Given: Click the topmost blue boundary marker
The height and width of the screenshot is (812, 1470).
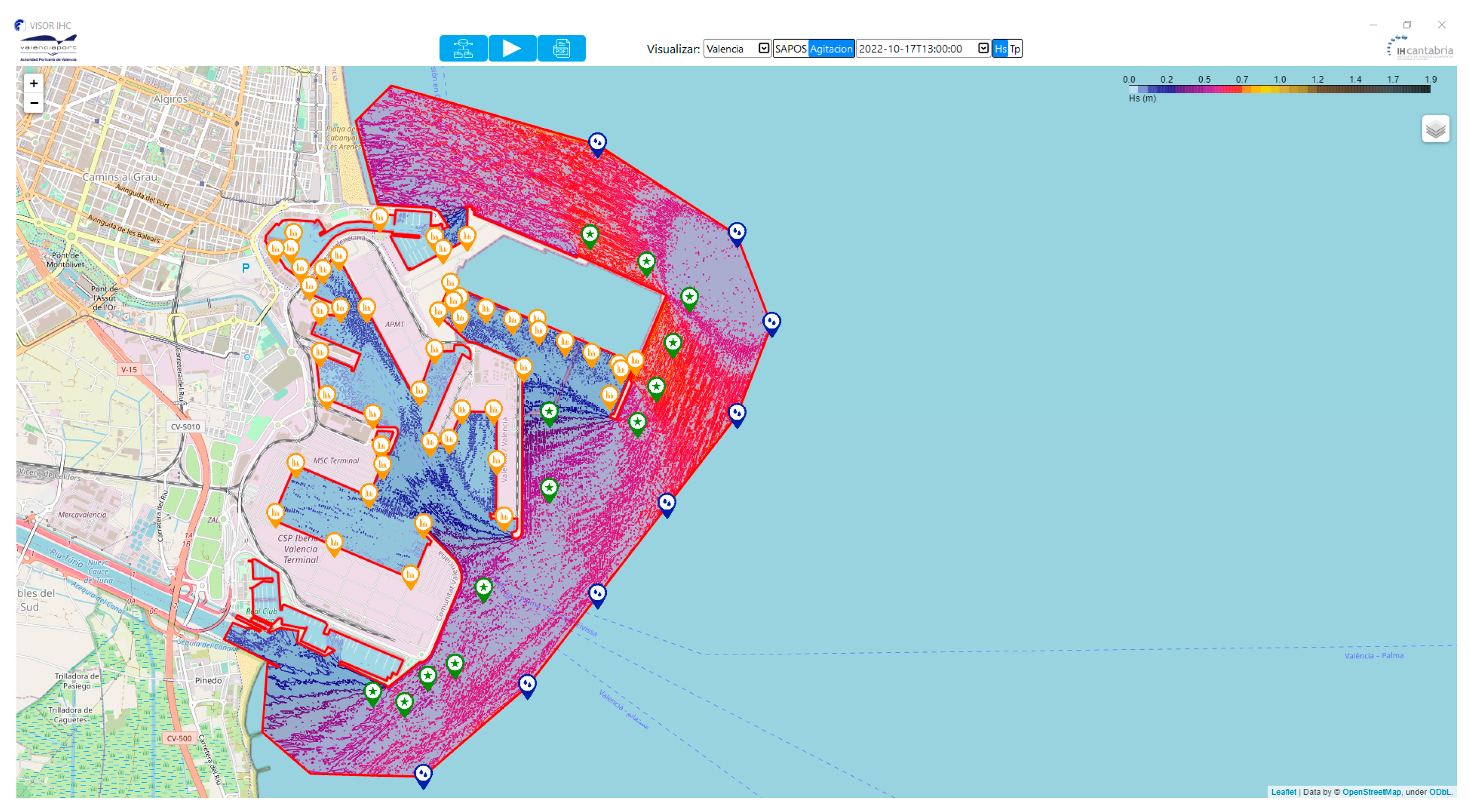Looking at the screenshot, I should click(597, 143).
